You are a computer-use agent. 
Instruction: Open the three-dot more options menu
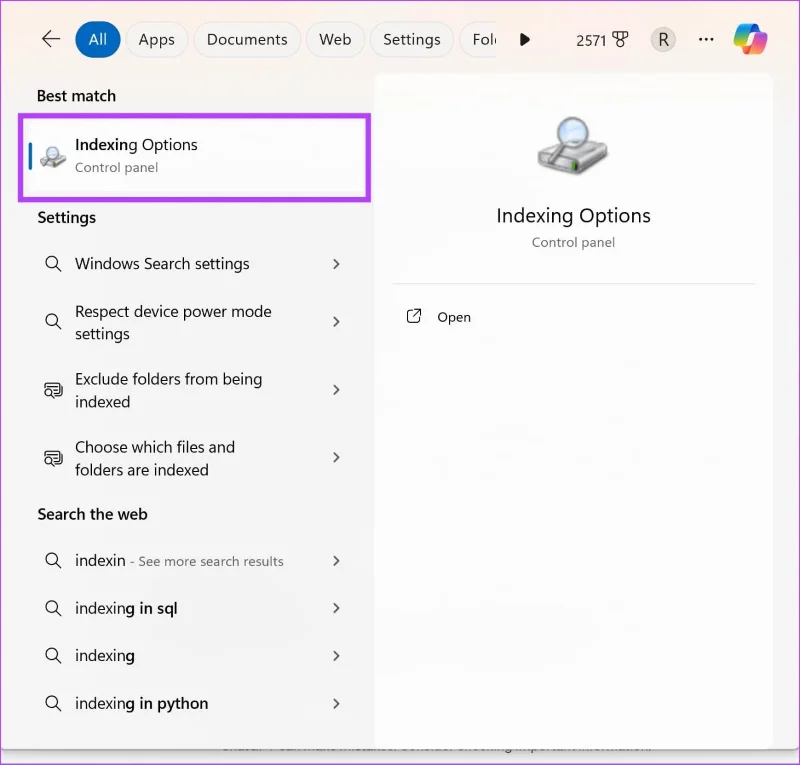click(706, 39)
